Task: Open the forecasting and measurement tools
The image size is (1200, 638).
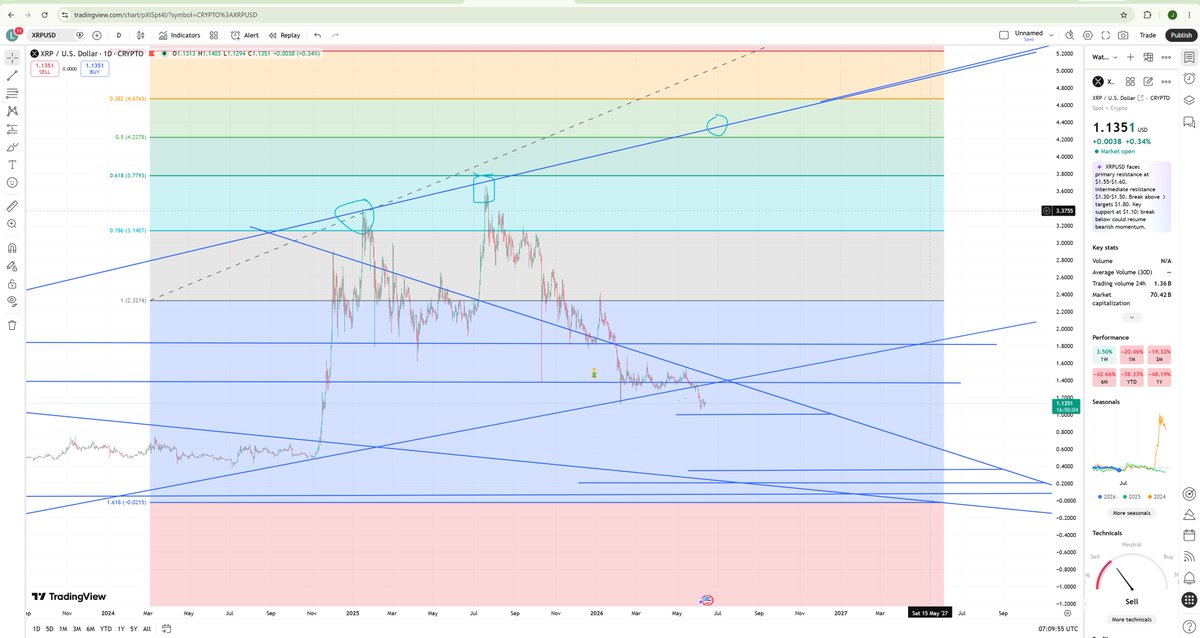Action: (12, 129)
